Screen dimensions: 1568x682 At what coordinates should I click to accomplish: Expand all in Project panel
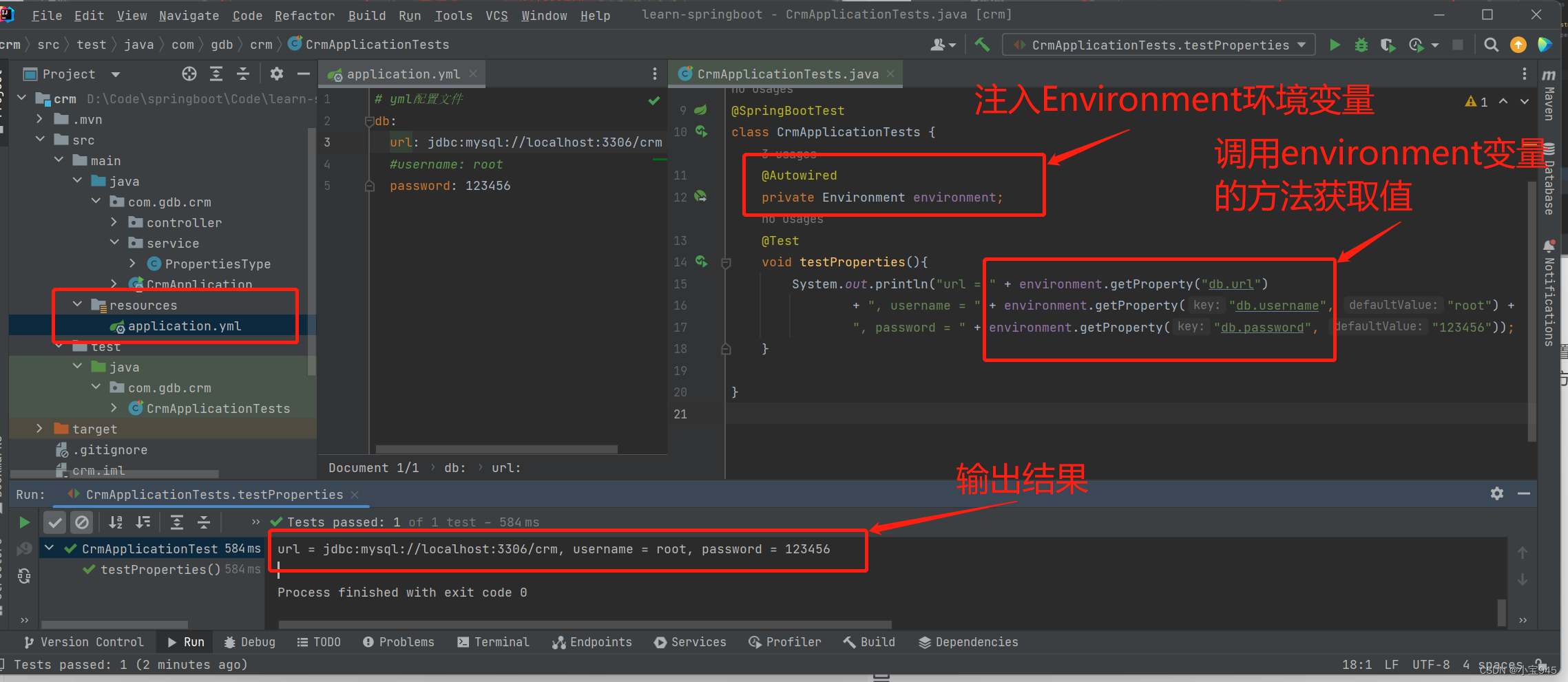click(x=216, y=74)
